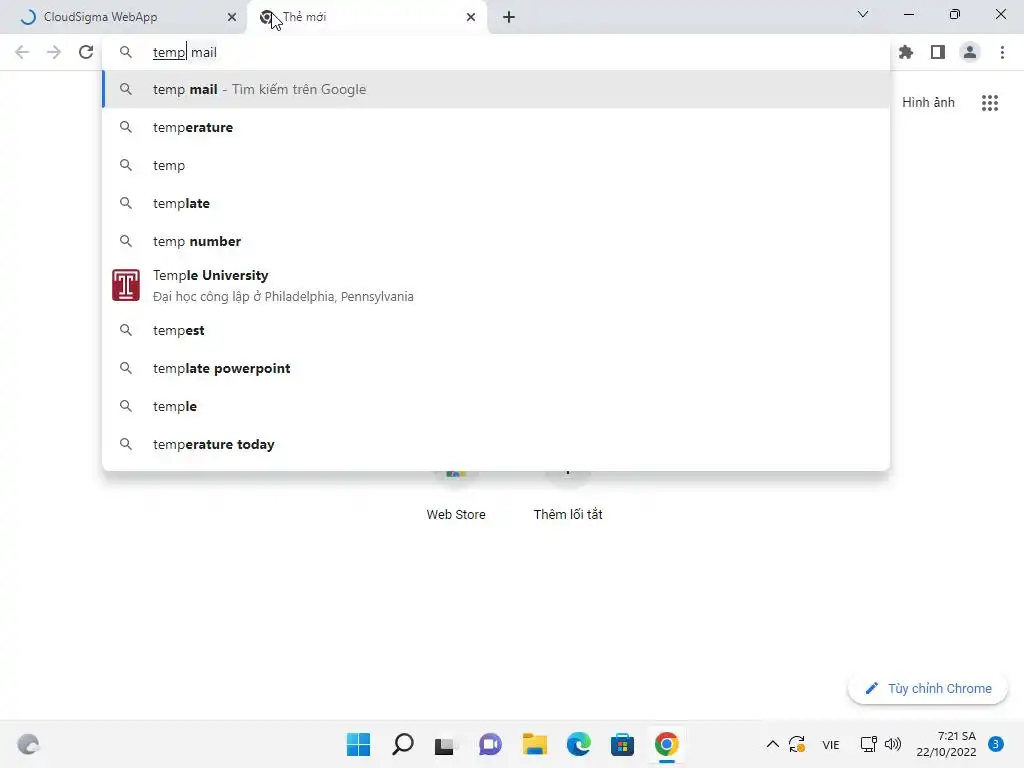Open the Extensions puzzle icon
This screenshot has height=768, width=1024.
coord(906,52)
